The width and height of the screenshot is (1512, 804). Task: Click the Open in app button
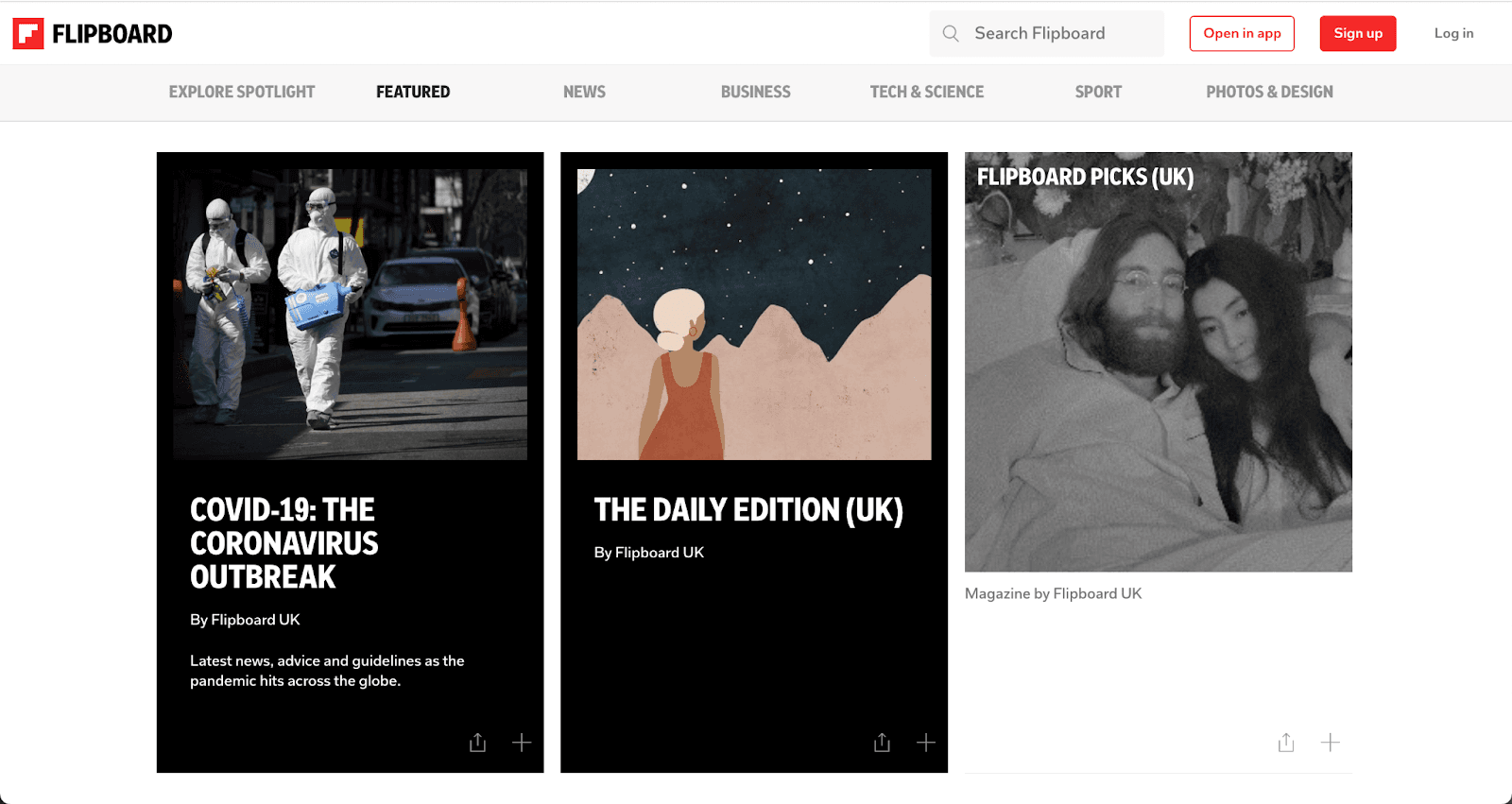coord(1242,34)
